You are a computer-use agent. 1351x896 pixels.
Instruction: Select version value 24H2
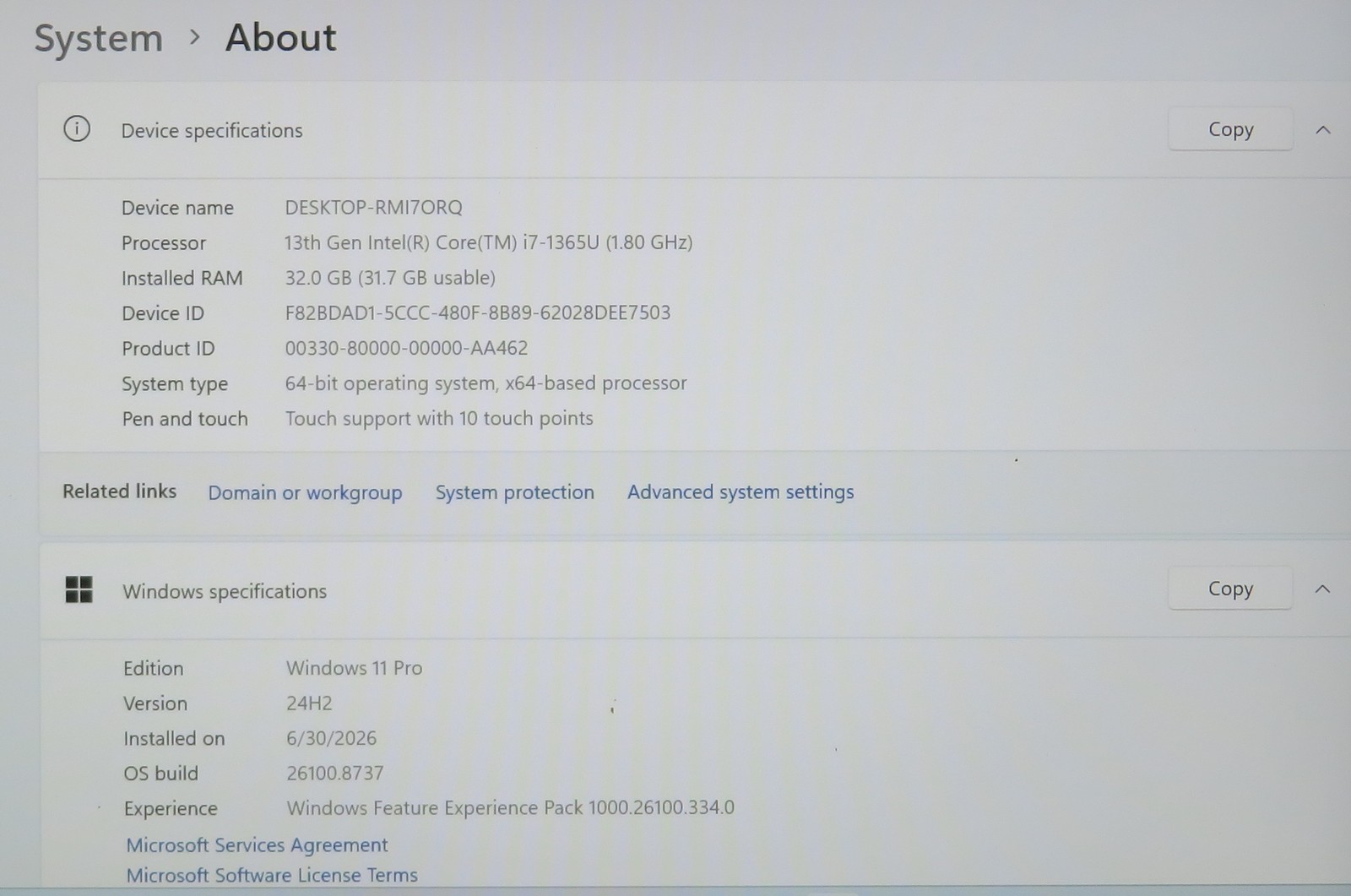309,703
